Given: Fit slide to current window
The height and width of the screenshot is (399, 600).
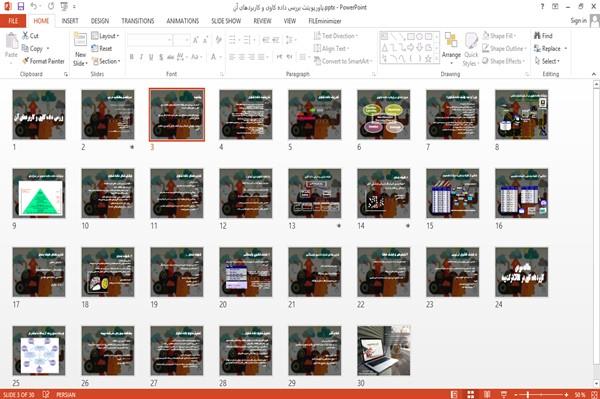Looking at the screenshot, I should click(x=594, y=394).
